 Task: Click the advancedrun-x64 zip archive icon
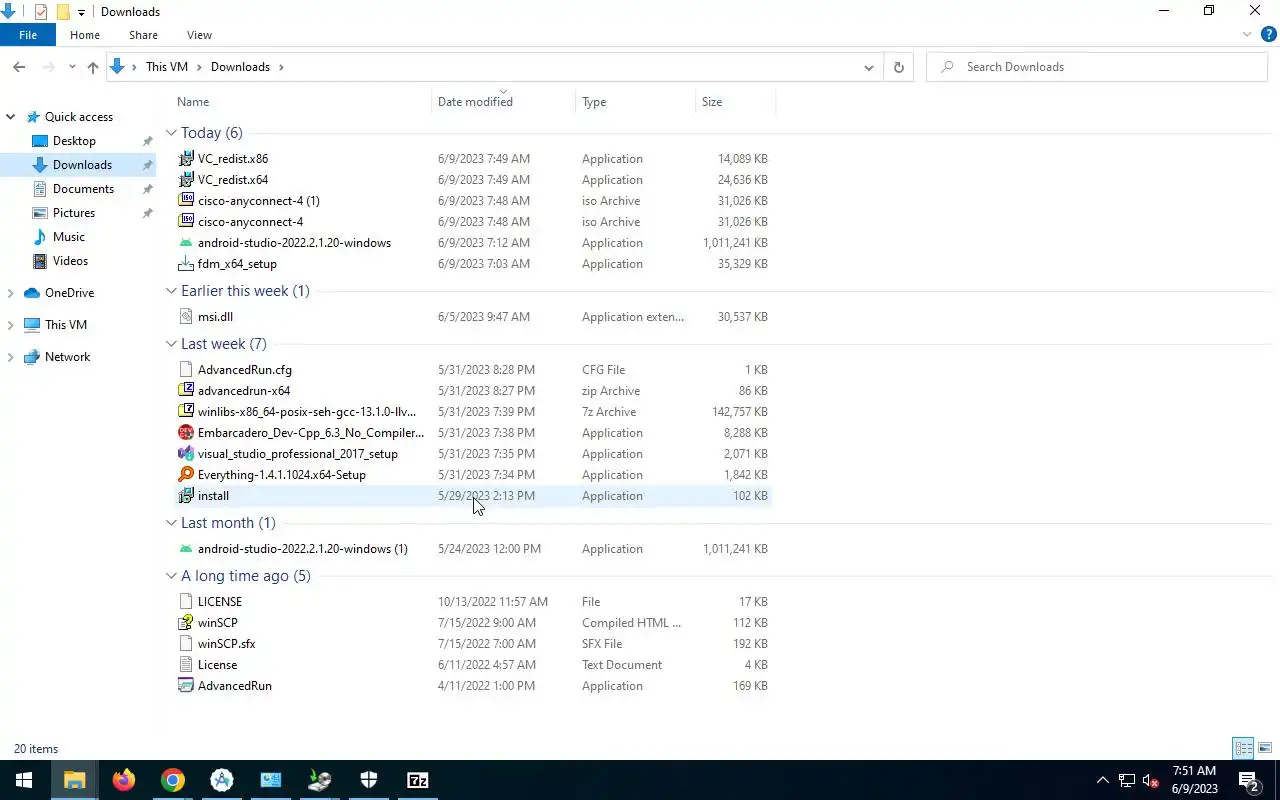click(186, 391)
